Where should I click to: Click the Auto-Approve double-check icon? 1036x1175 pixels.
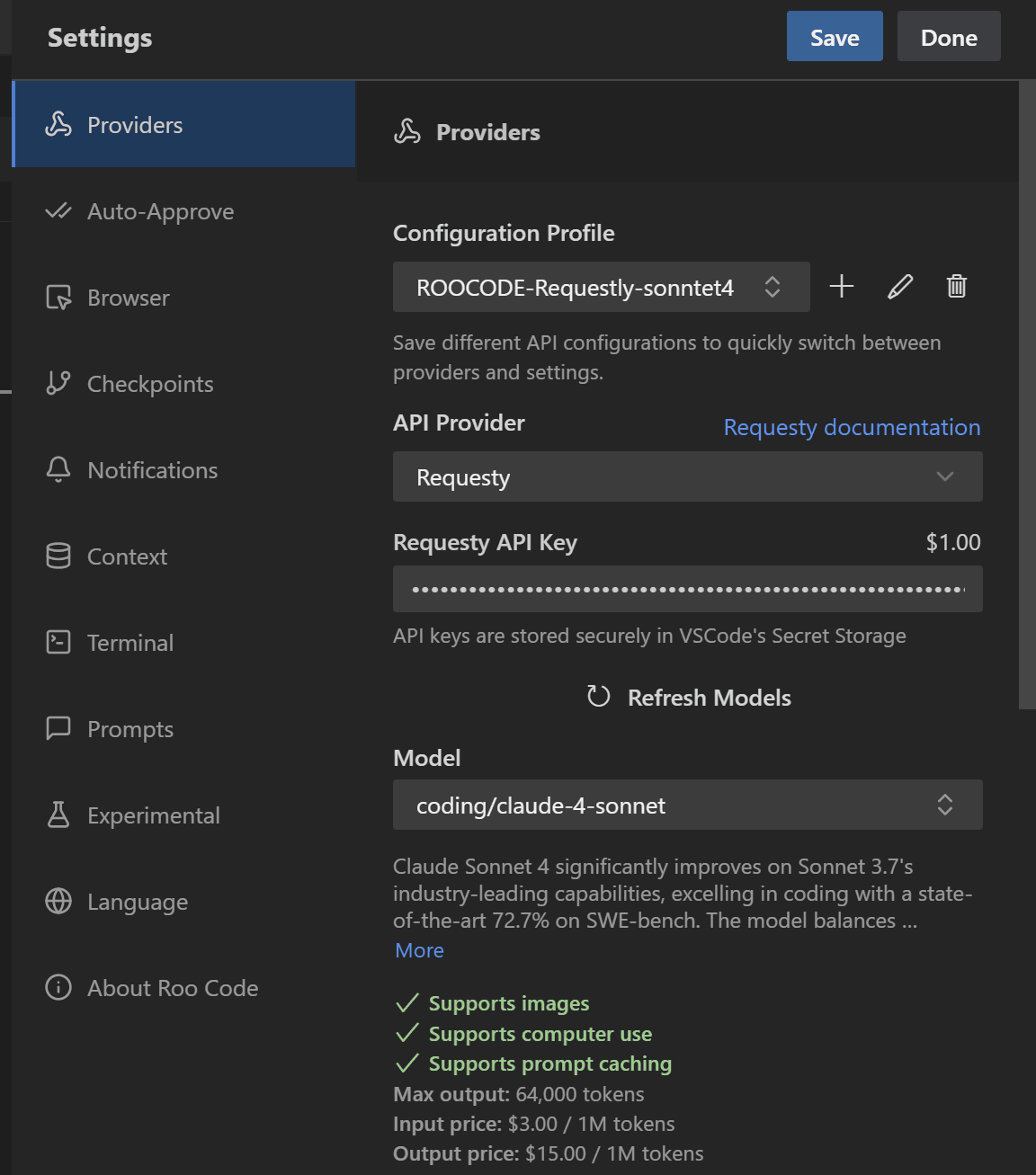[x=58, y=211]
